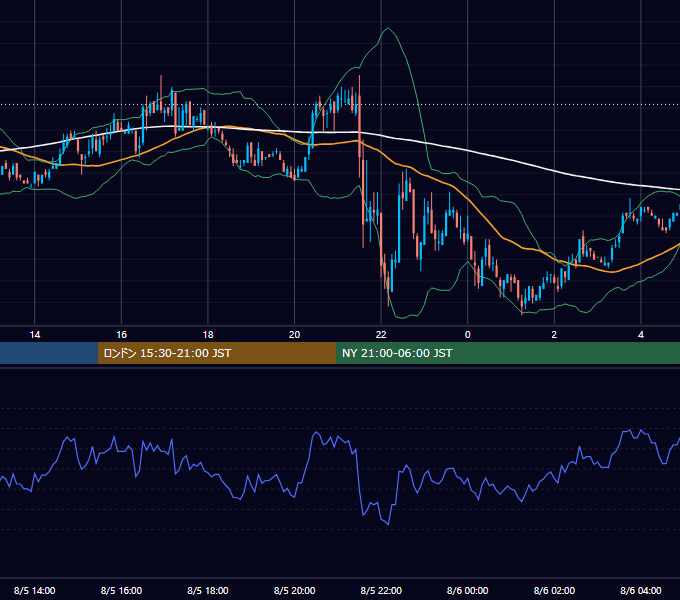The image size is (680, 600).
Task: Click the 8/6 02:00 date label
Action: (554, 590)
